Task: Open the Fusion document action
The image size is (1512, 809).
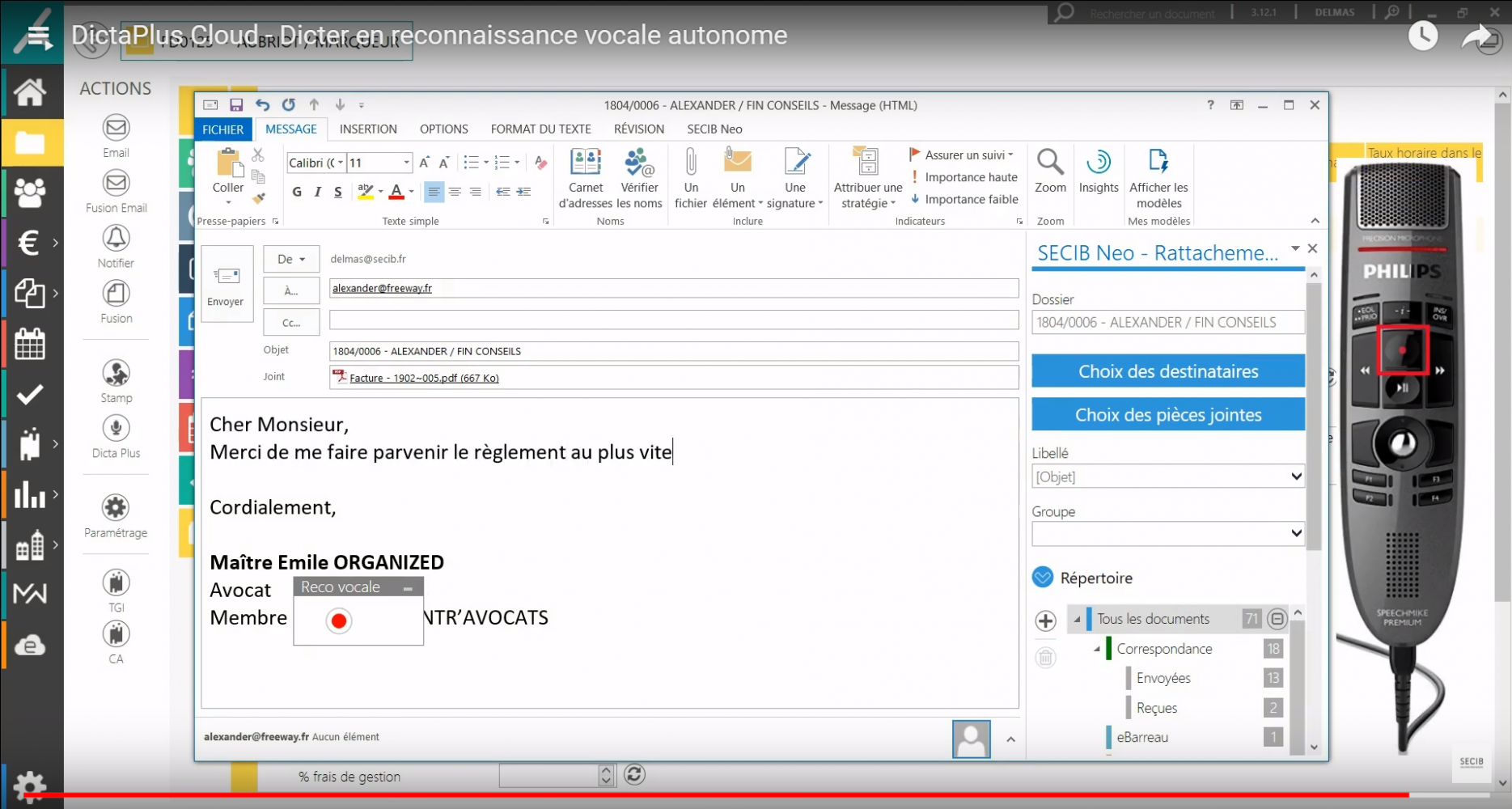Action: click(x=116, y=293)
